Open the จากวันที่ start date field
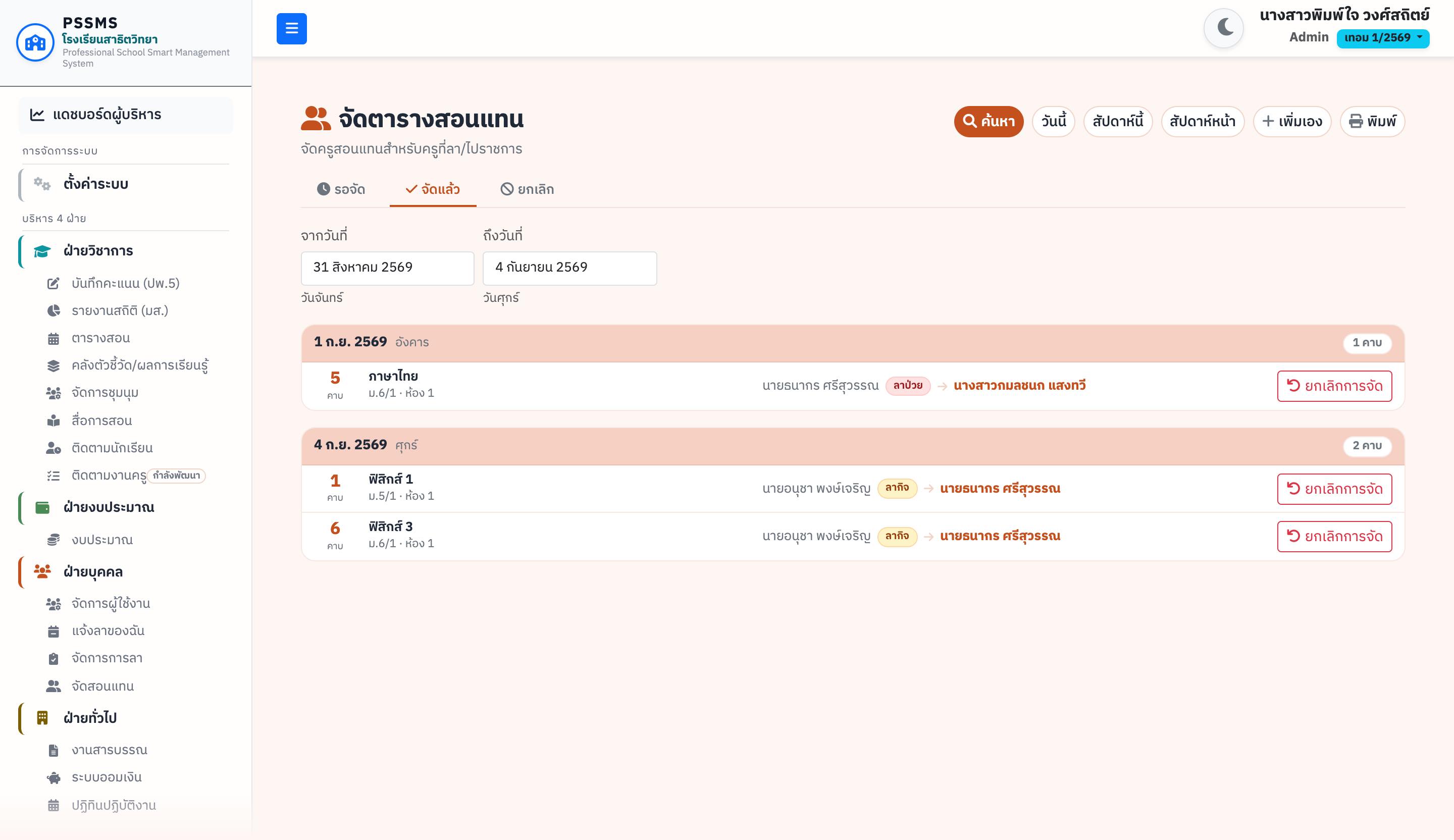1454x840 pixels. 387,268
